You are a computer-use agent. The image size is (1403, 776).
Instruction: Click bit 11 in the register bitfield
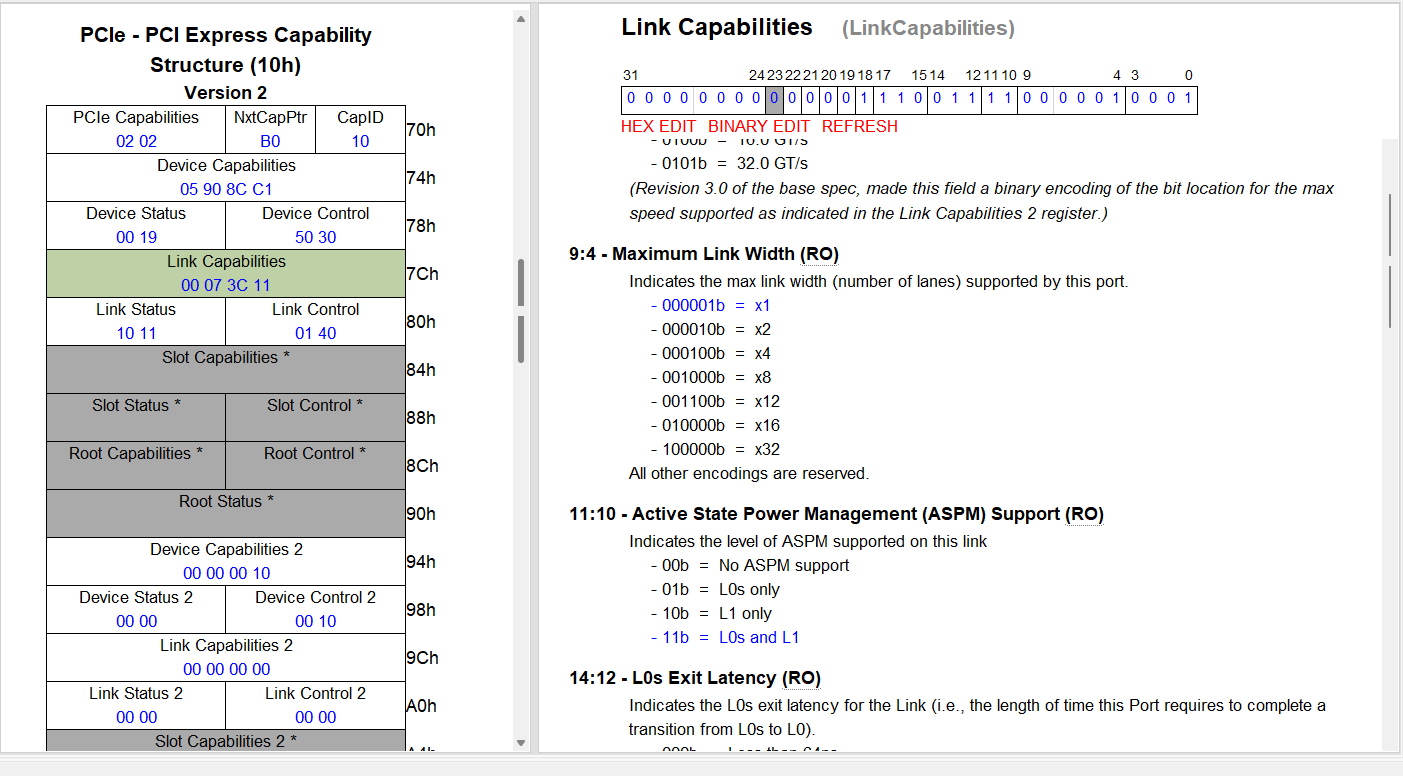click(990, 100)
